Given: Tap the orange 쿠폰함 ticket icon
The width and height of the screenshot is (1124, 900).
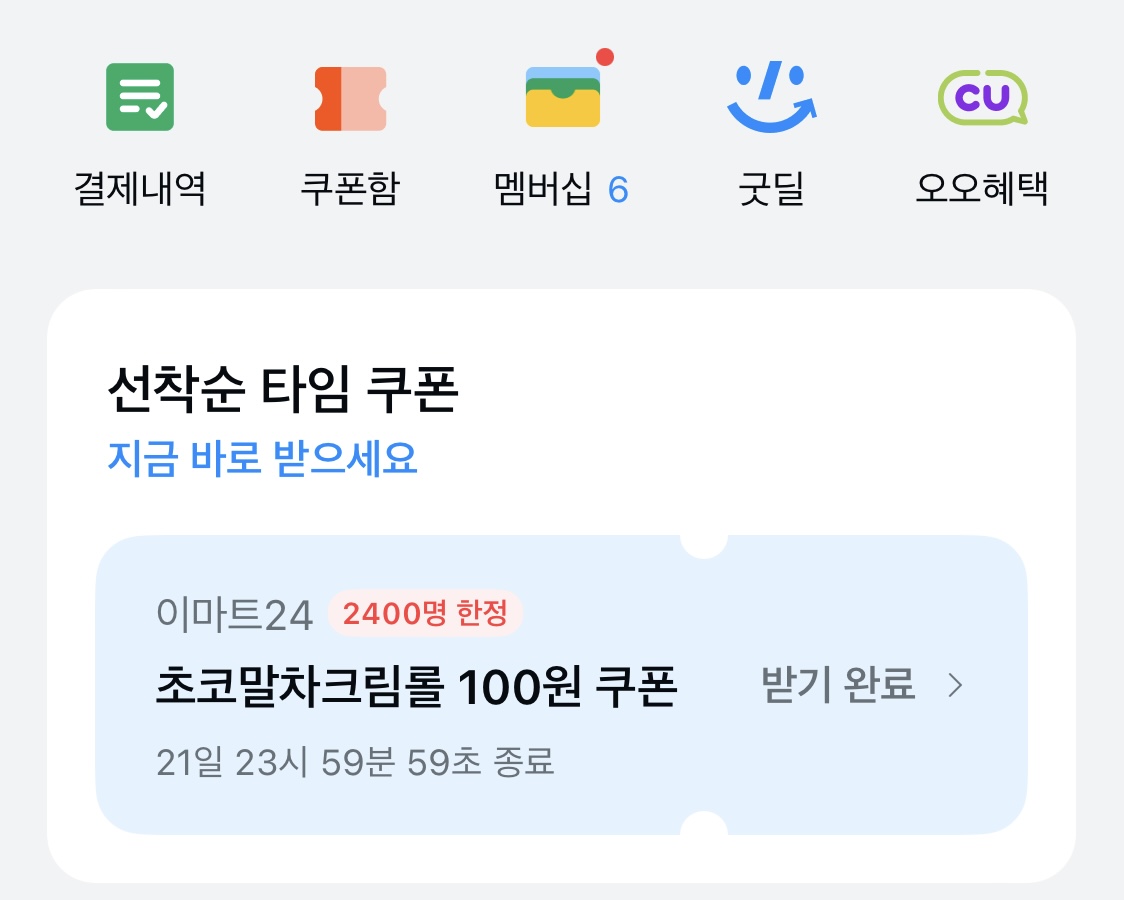Looking at the screenshot, I should pyautogui.click(x=351, y=99).
